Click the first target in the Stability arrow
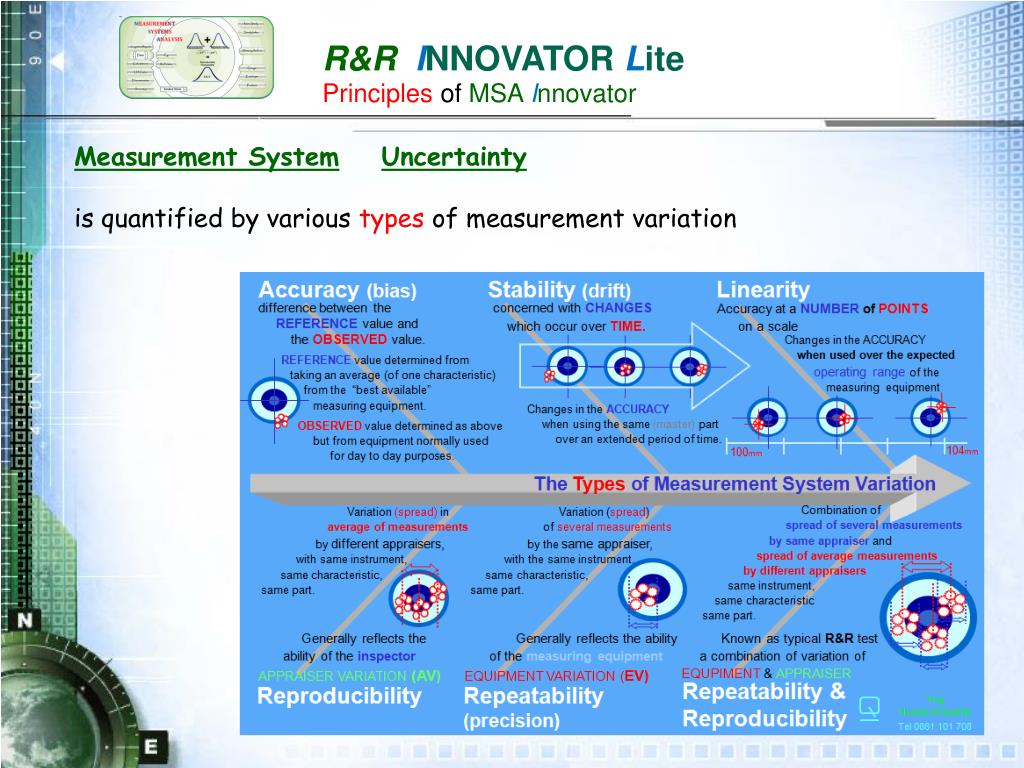The height and width of the screenshot is (768, 1024). [x=566, y=366]
